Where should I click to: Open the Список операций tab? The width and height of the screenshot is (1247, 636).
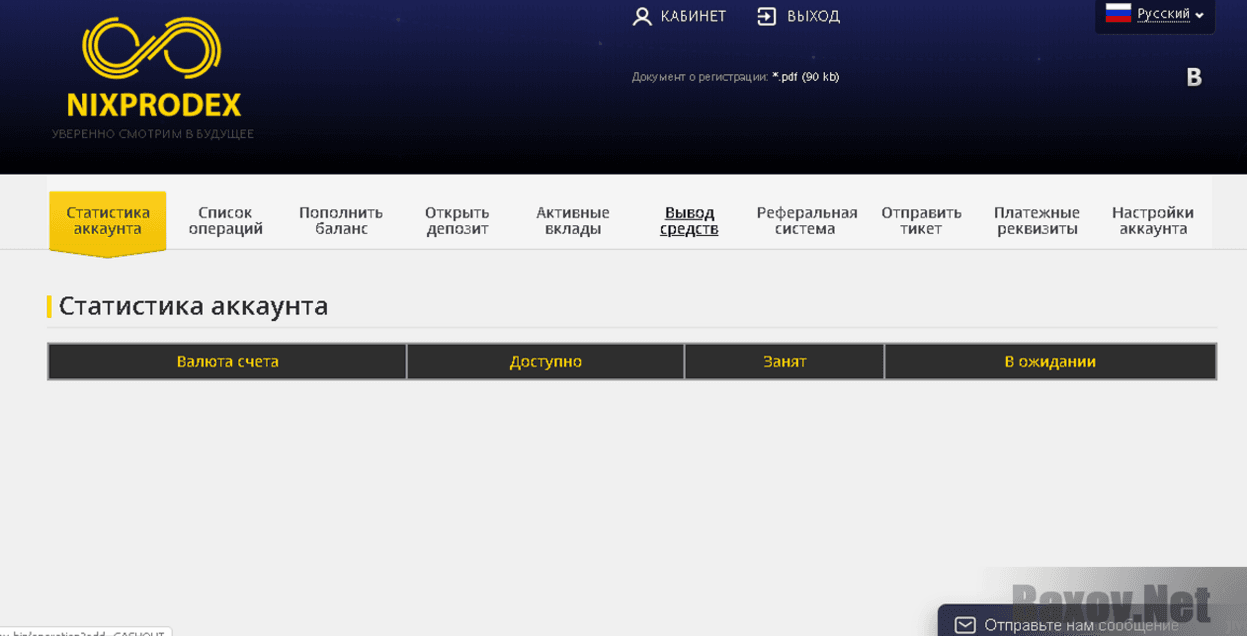point(225,221)
